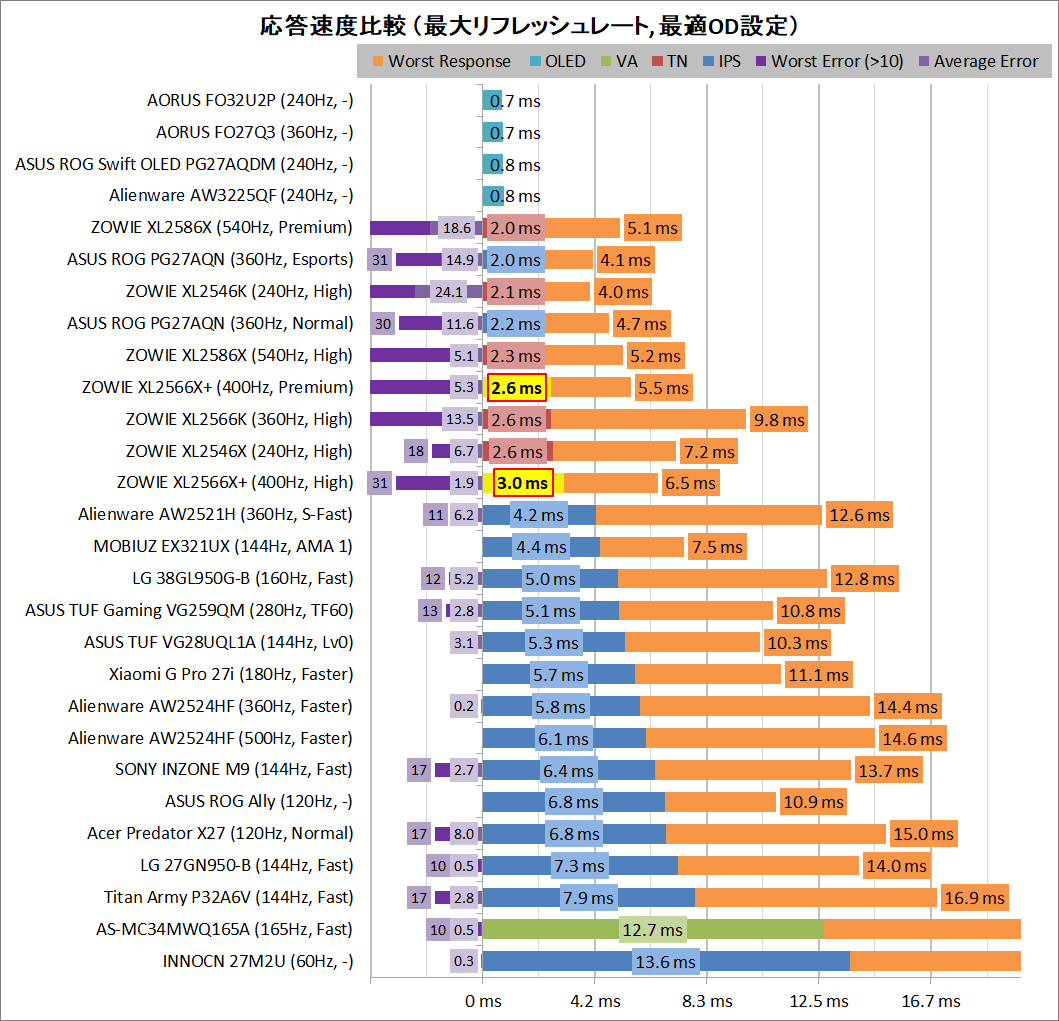1059x1021 pixels.
Task: Click the orange Worst Response legend swatch
Action: point(378,61)
